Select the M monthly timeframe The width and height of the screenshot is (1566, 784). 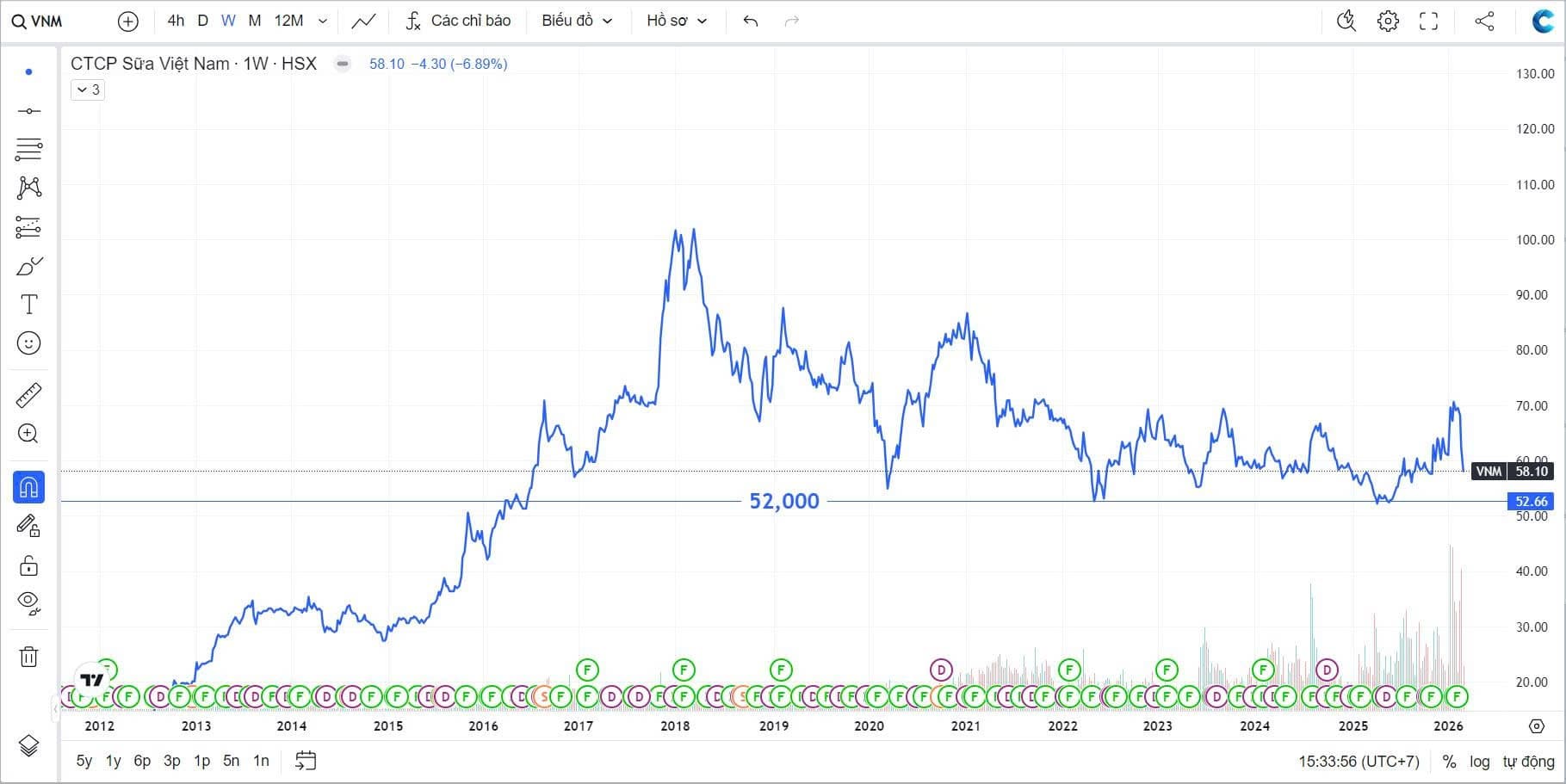coord(255,21)
